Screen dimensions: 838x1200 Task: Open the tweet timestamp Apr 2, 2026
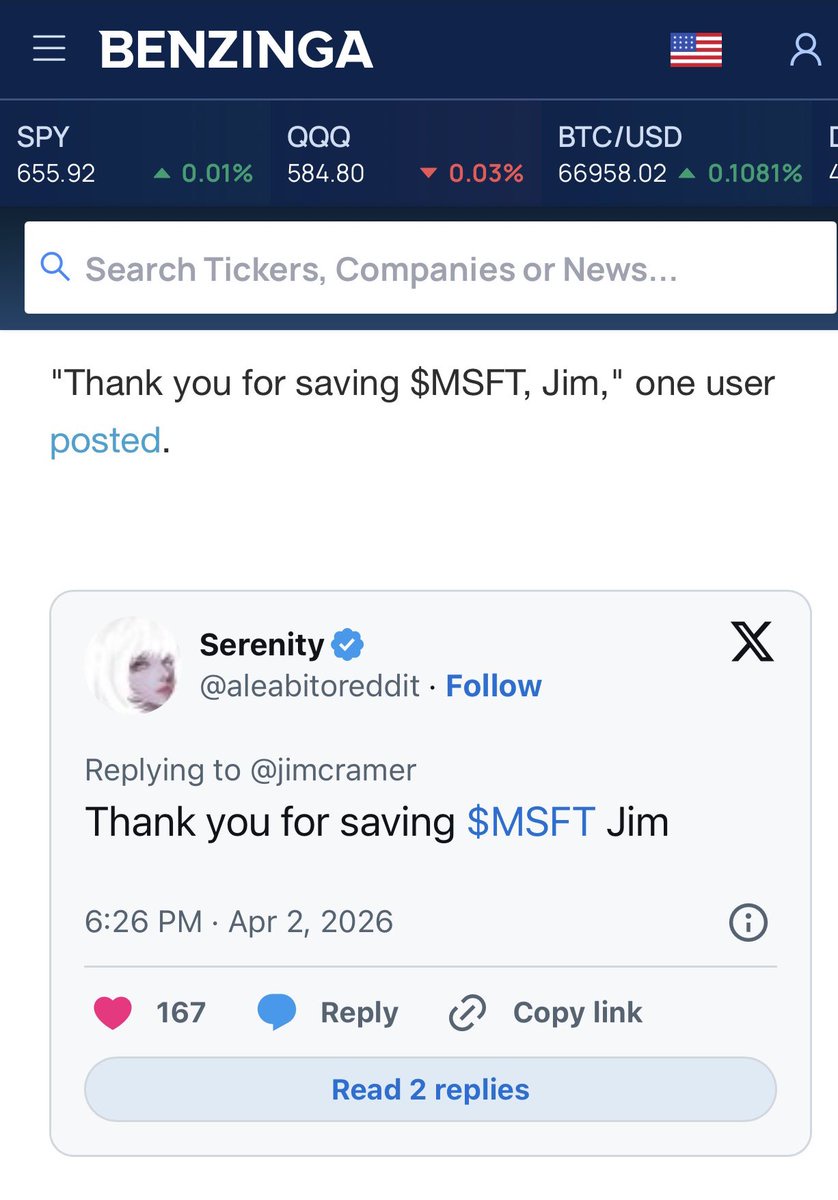pos(239,921)
